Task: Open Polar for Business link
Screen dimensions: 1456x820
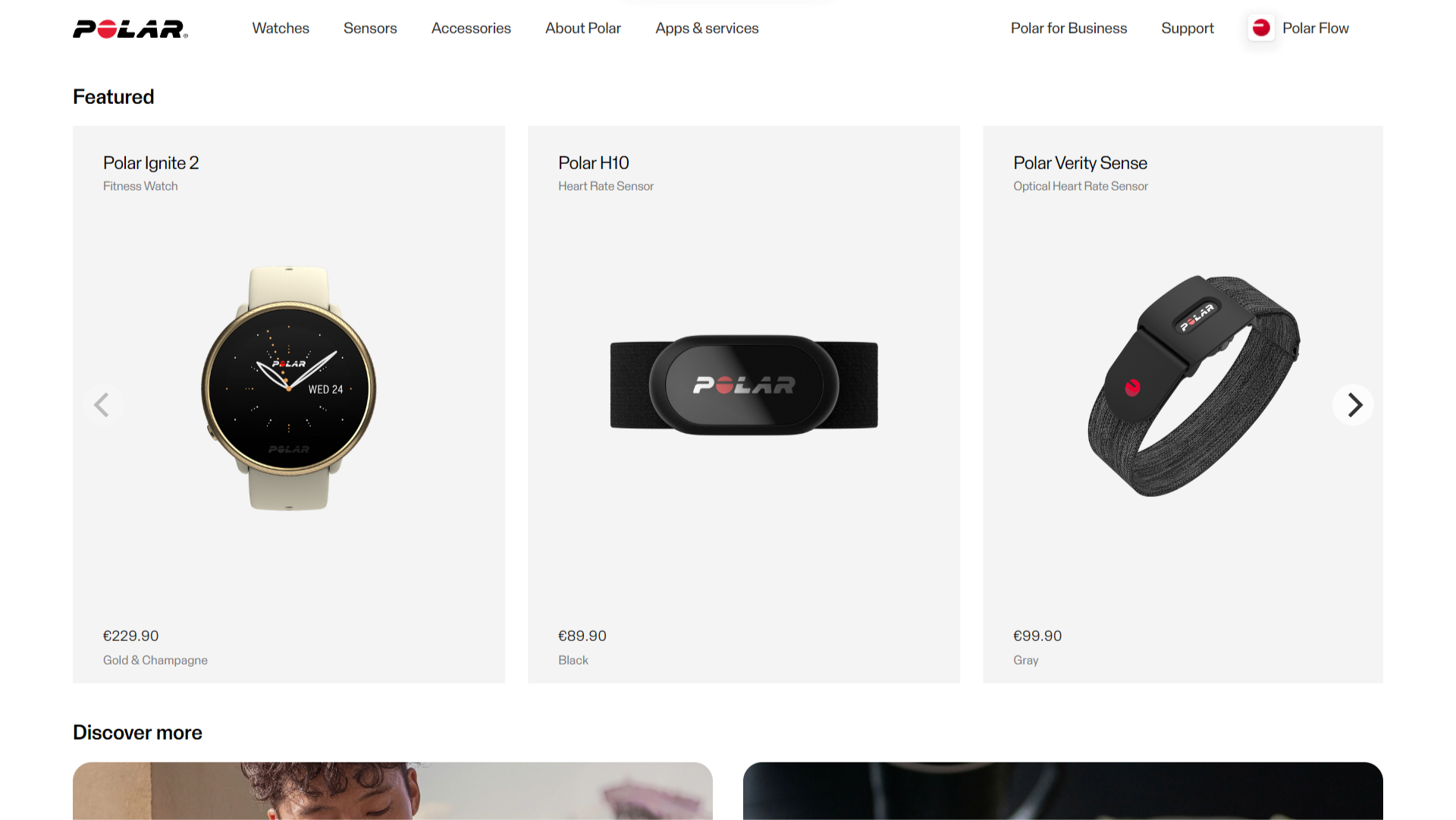Action: point(1068,28)
